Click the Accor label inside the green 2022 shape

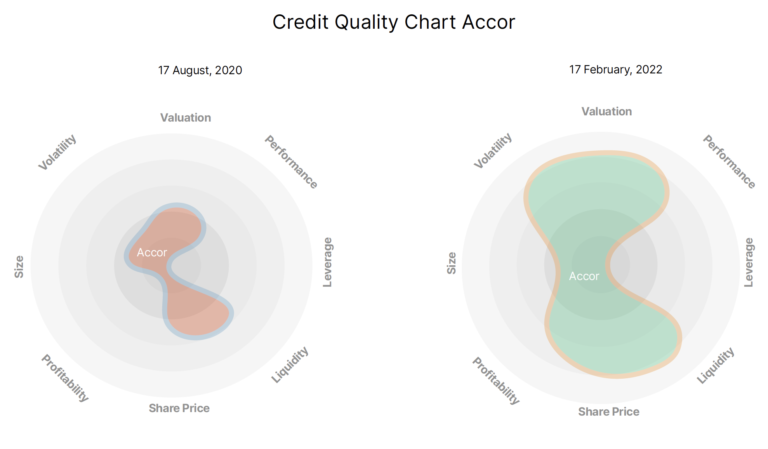(x=584, y=276)
